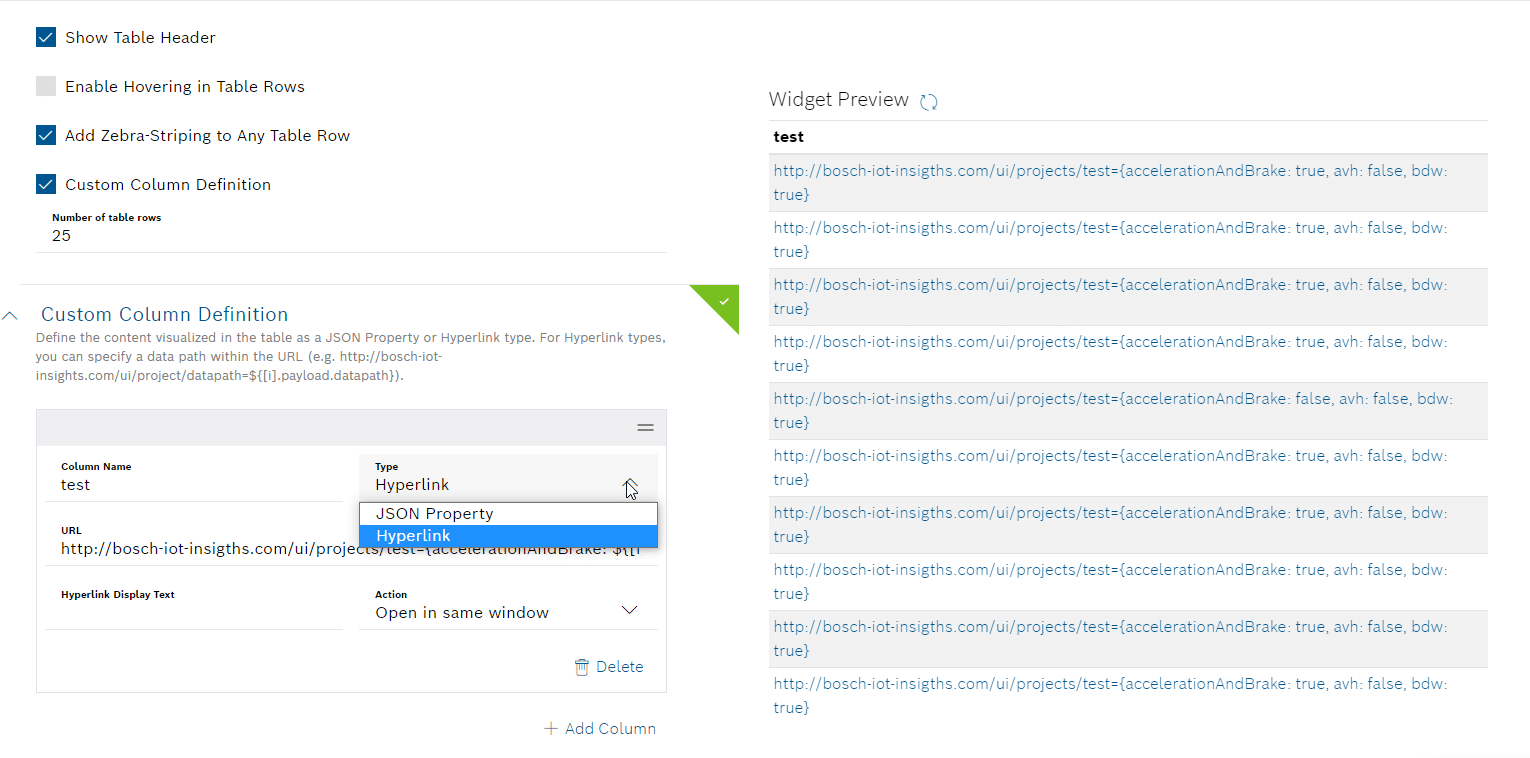1530x758 pixels.
Task: Click the plus icon beside Add Column
Action: (x=550, y=729)
